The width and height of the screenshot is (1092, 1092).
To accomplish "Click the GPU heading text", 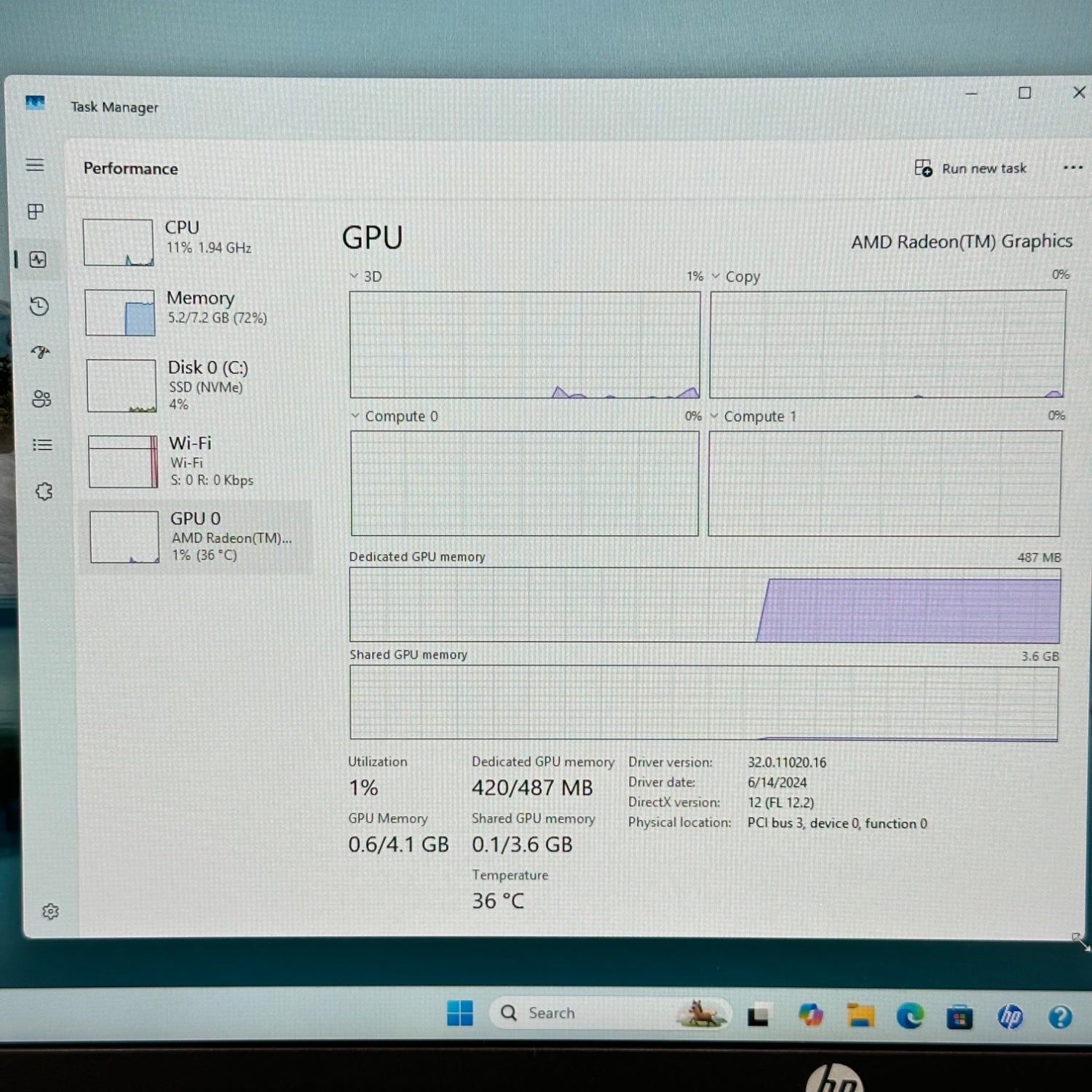I will (372, 238).
